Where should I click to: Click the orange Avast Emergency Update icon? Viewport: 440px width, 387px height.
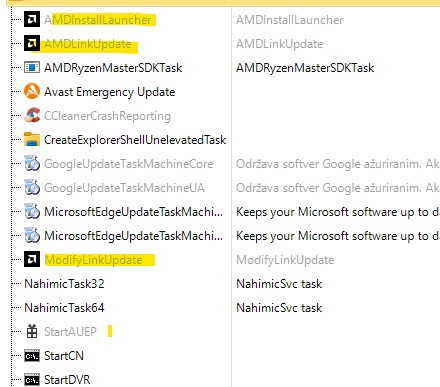[x=32, y=92]
